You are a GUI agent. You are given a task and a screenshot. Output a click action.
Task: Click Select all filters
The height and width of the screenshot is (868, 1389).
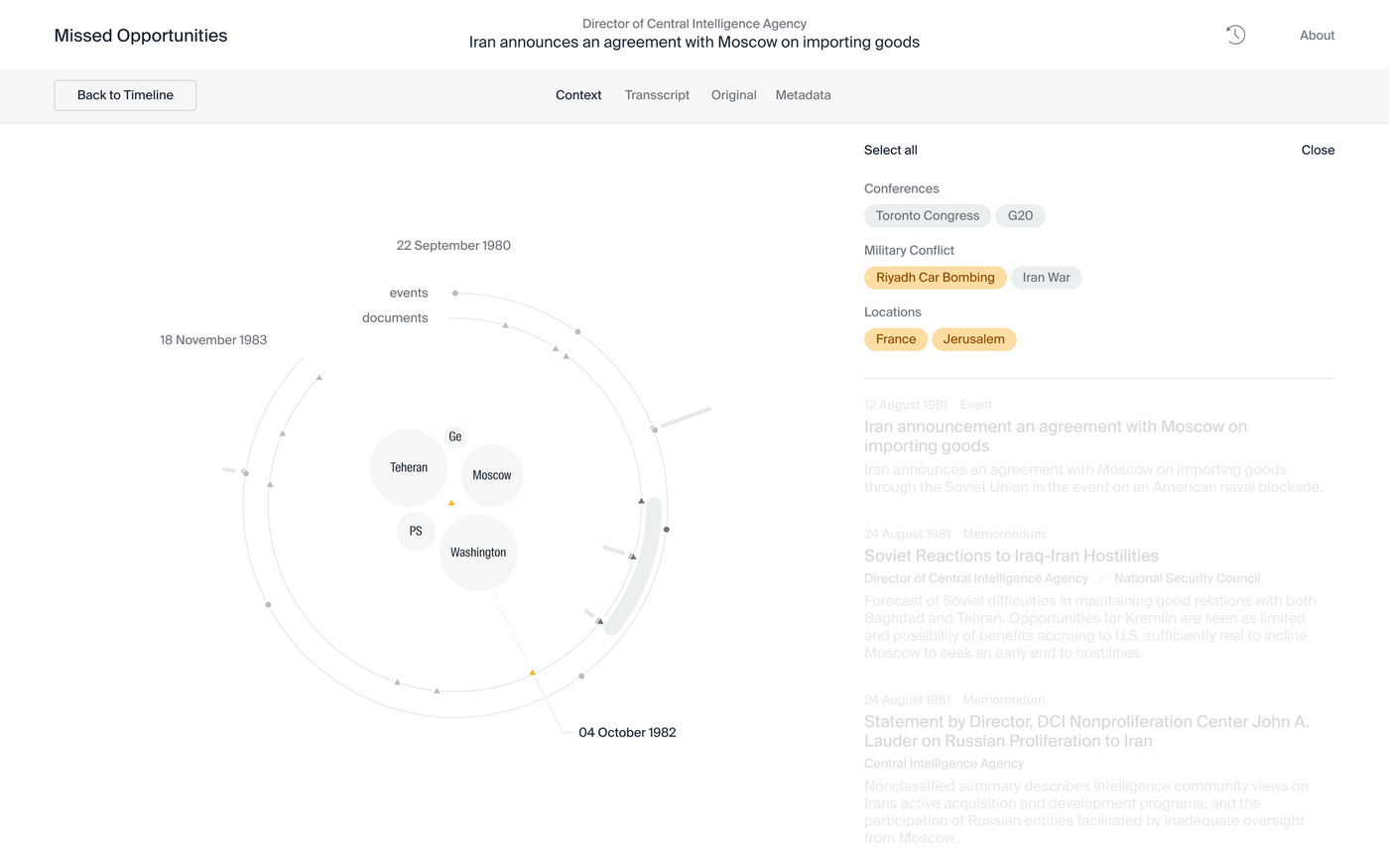click(x=890, y=150)
